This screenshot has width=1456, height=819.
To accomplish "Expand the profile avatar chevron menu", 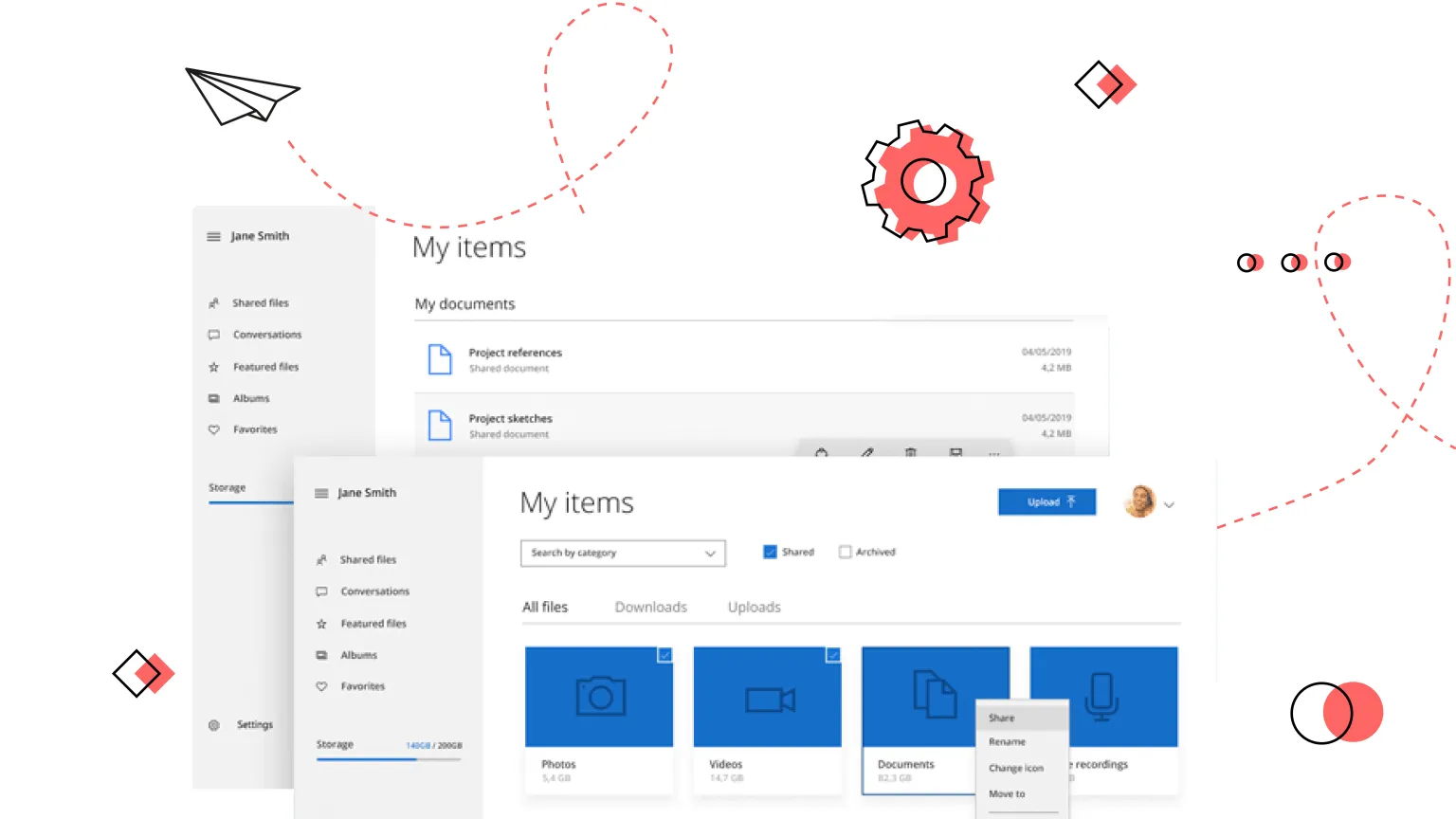I will (x=1170, y=504).
